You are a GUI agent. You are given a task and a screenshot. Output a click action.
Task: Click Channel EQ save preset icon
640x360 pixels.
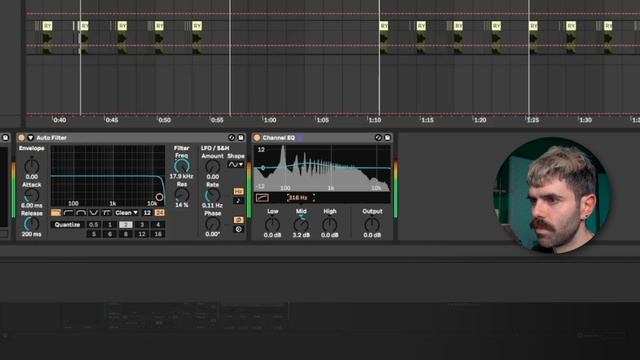[387, 138]
